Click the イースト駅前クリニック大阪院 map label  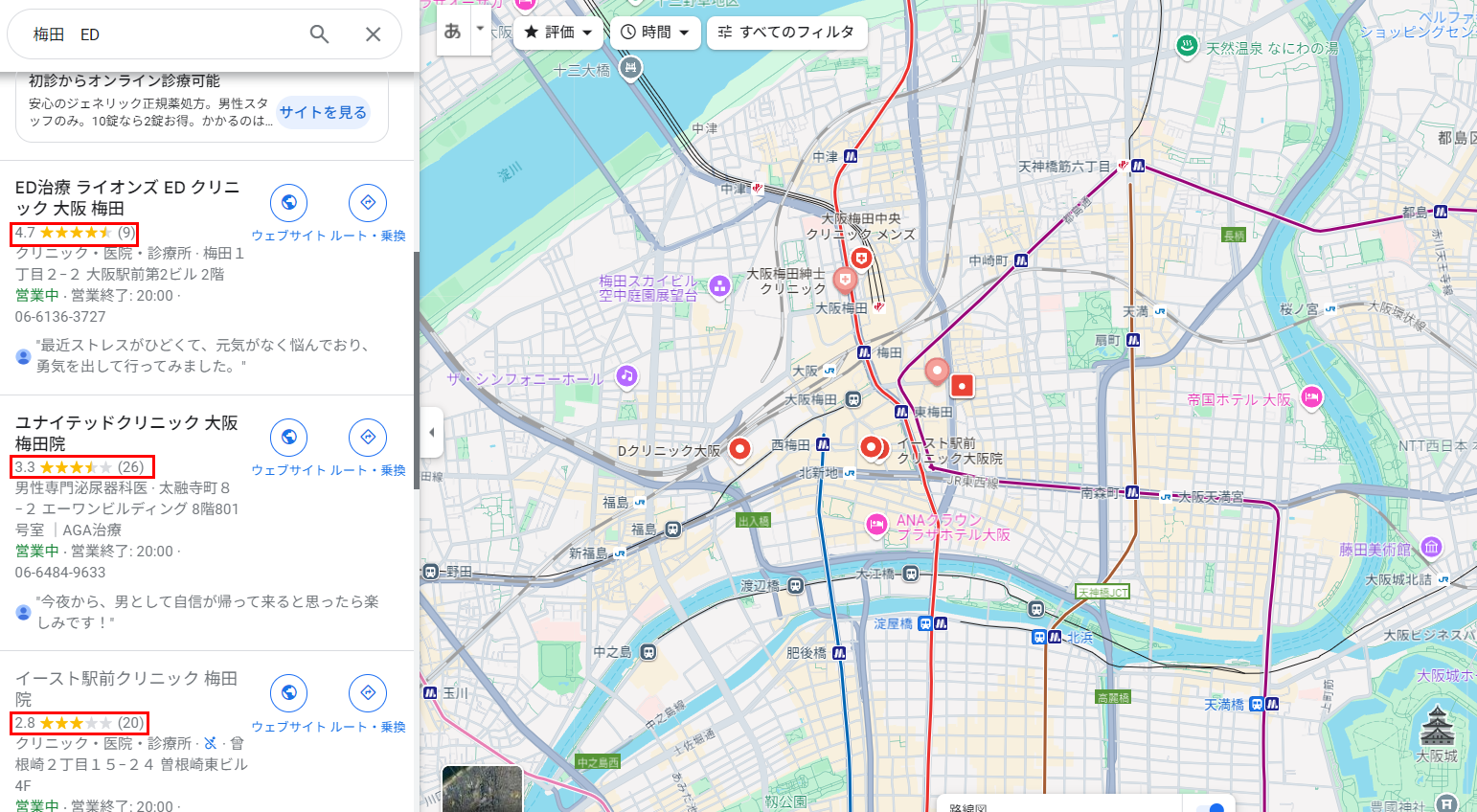[x=949, y=451]
